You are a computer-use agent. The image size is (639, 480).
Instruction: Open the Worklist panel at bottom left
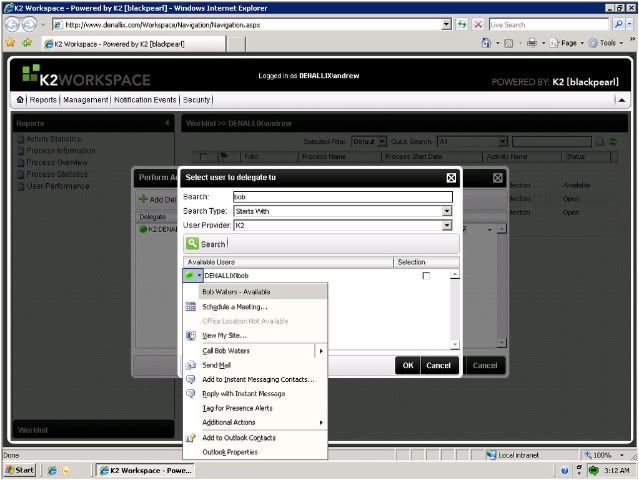[x=94, y=430]
